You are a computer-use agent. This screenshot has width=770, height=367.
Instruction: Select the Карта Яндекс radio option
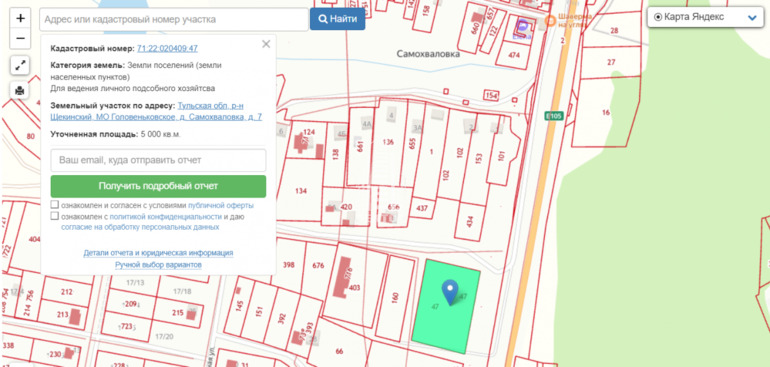[x=658, y=17]
